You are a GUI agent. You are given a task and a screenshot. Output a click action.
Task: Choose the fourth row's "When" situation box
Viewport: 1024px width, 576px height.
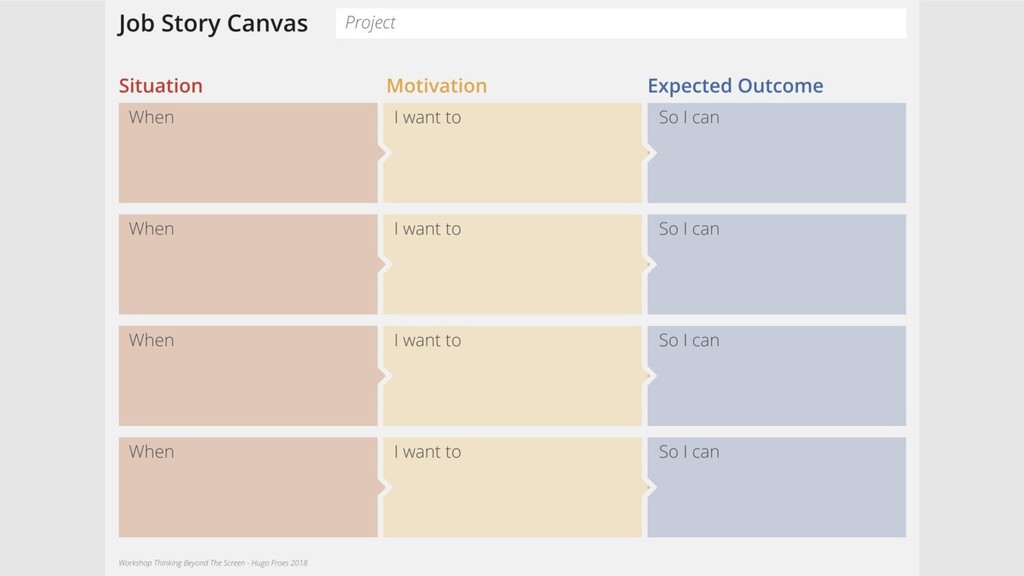coord(248,487)
